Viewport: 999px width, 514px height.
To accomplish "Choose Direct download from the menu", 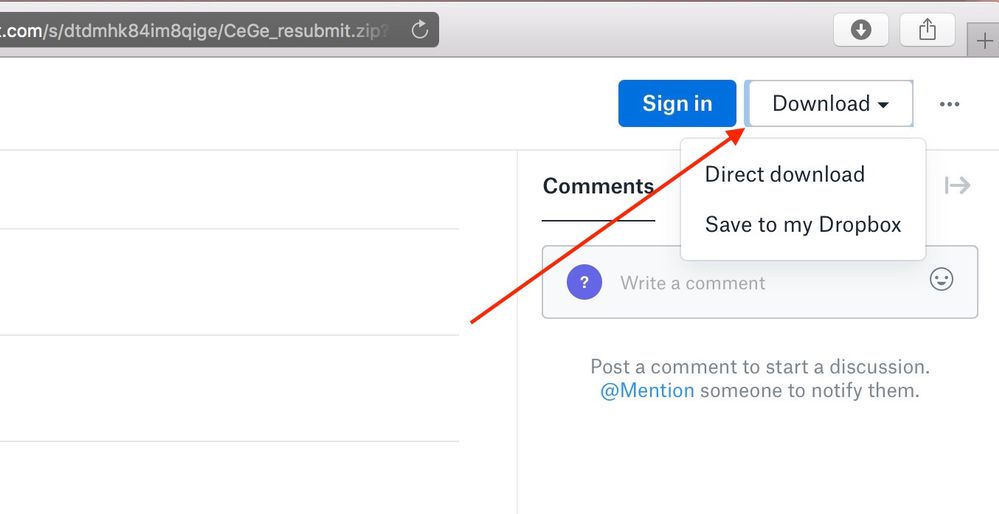I will [x=784, y=174].
